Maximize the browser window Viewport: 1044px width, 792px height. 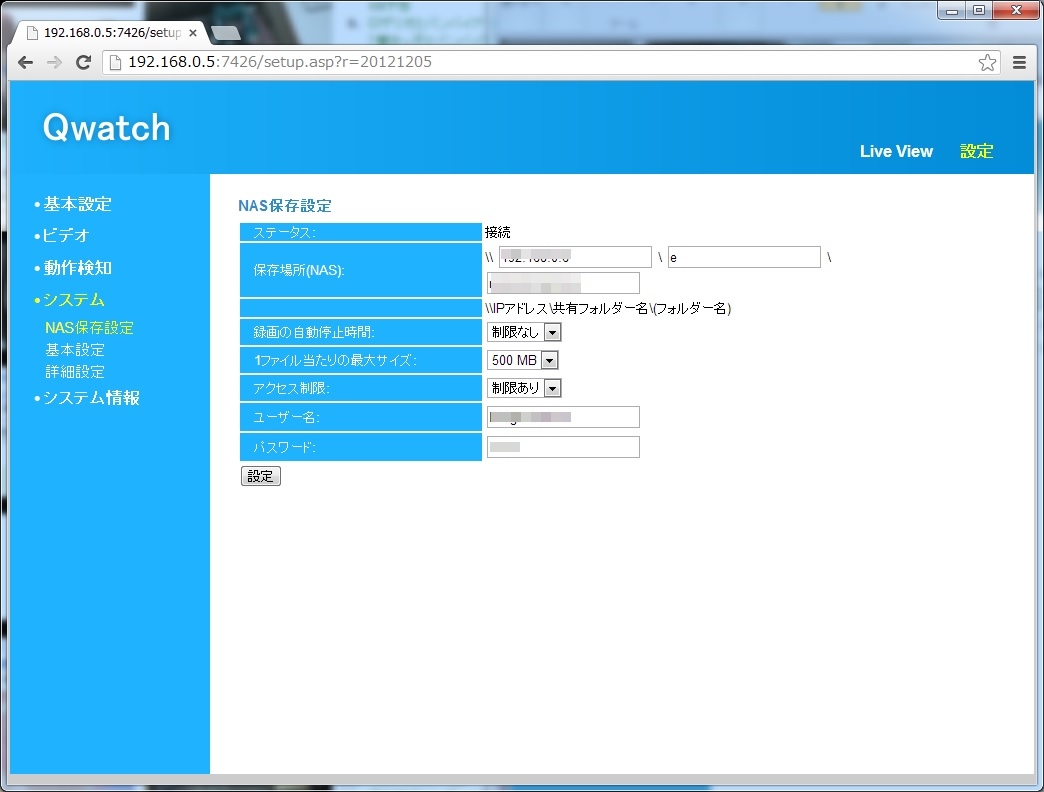979,10
